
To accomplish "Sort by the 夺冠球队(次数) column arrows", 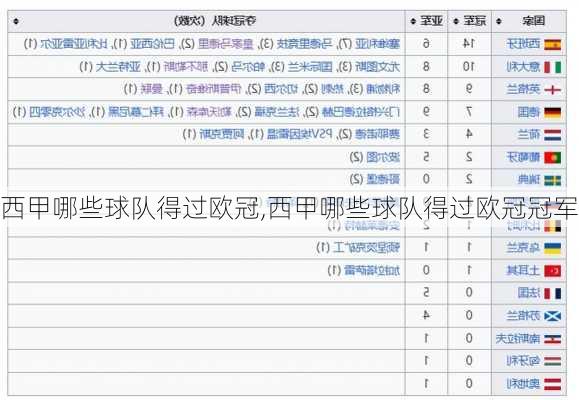I will (16, 21).
